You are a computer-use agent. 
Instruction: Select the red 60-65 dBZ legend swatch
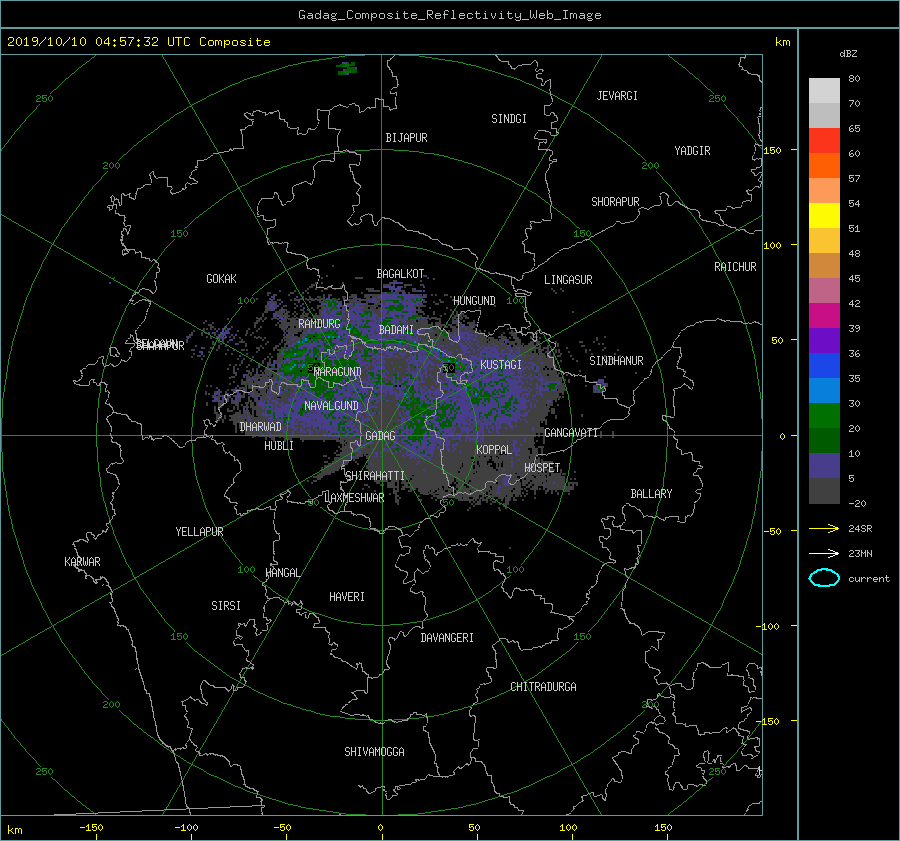(824, 140)
